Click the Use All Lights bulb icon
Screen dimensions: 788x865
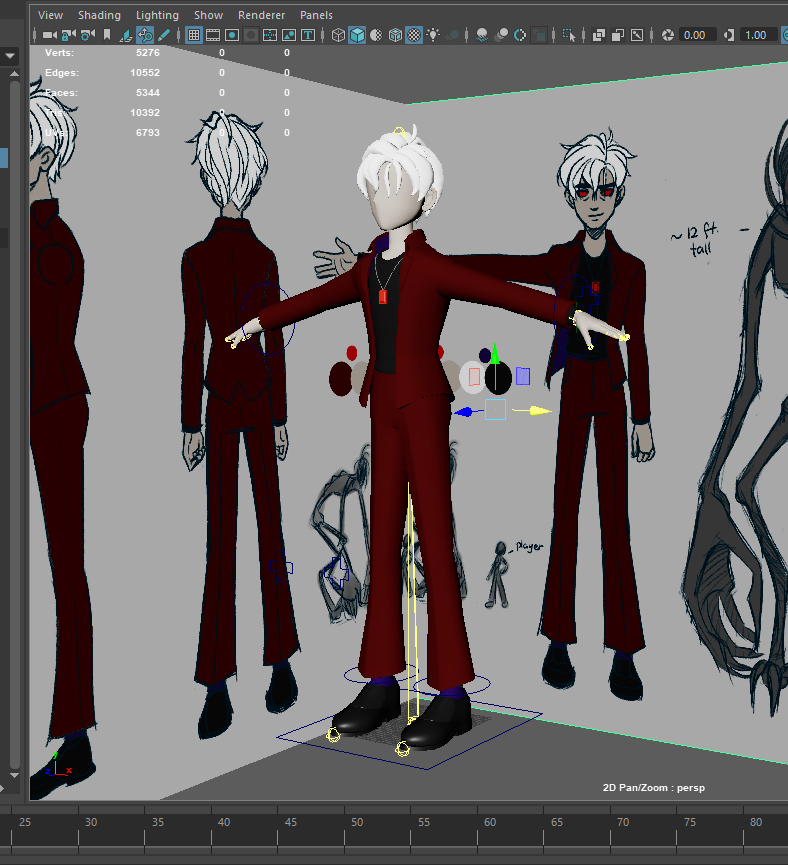(433, 35)
